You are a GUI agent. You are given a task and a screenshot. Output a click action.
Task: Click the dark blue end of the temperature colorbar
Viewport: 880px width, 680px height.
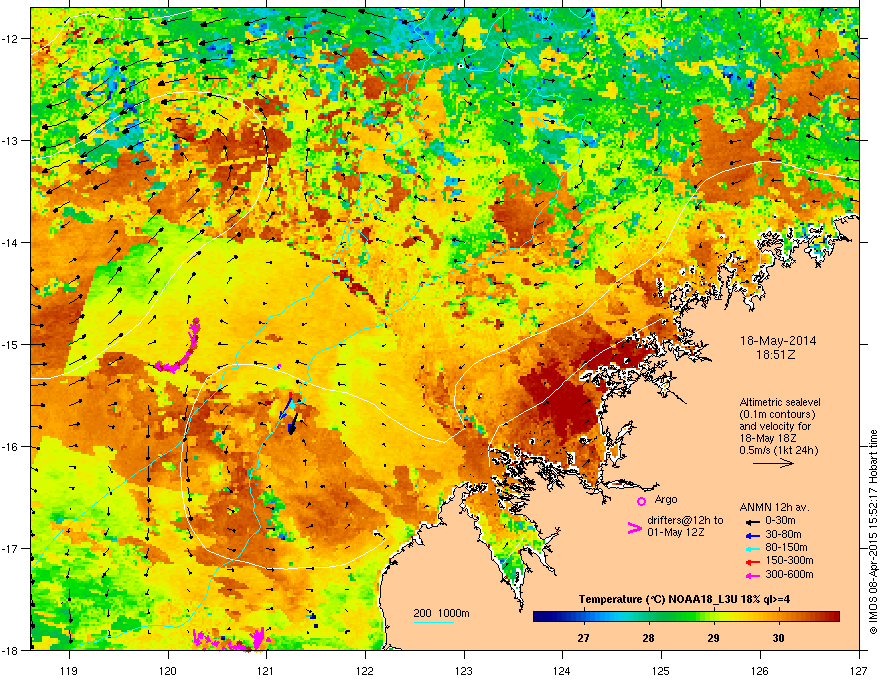[x=539, y=617]
